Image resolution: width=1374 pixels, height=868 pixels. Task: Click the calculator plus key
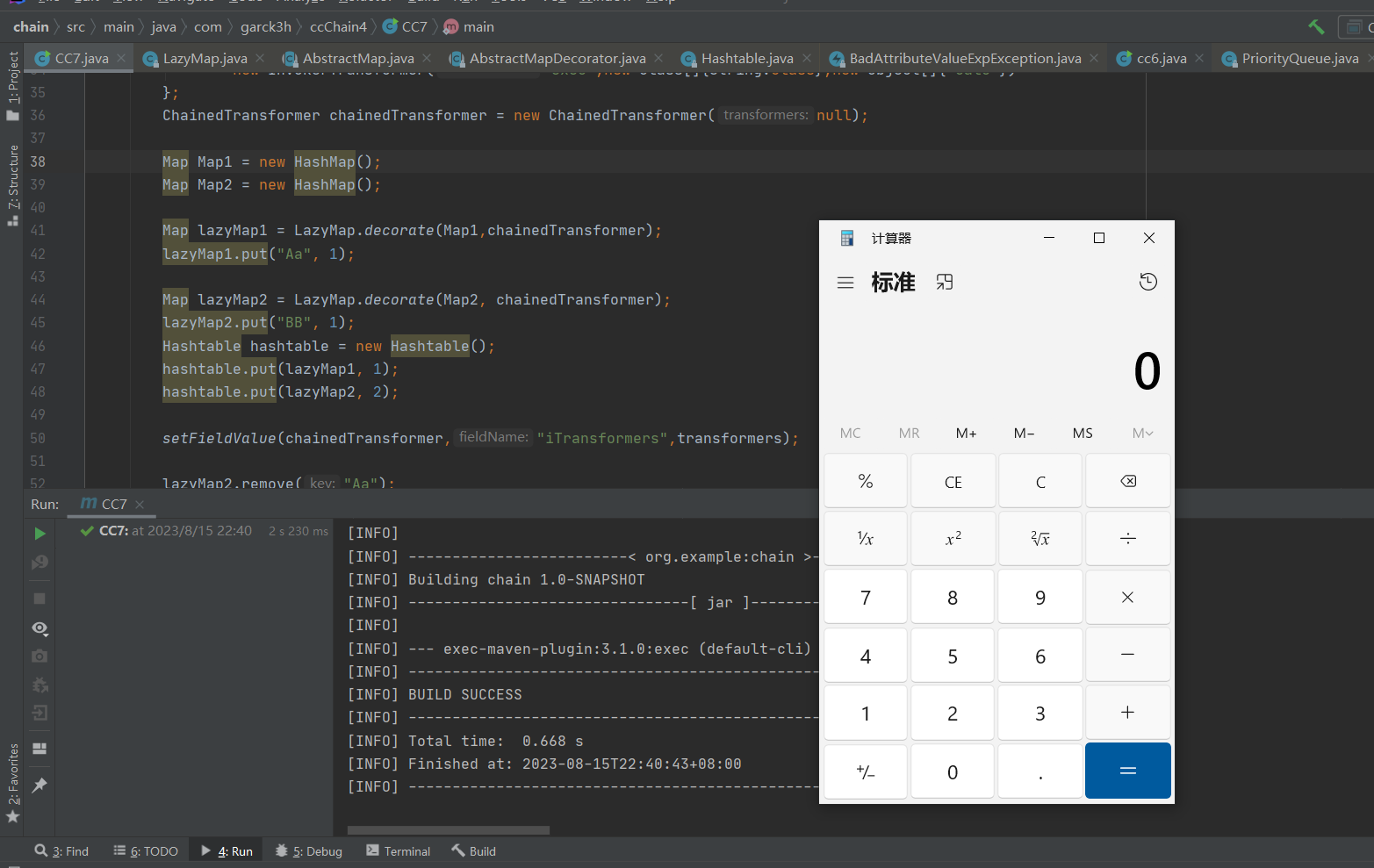tap(1128, 713)
